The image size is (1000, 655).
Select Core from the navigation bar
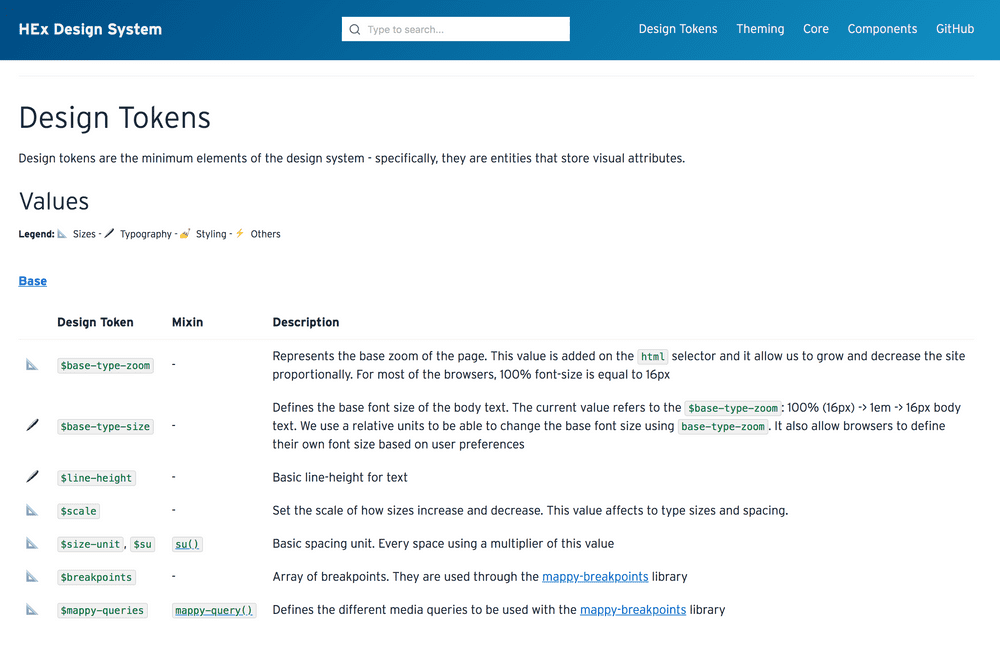tap(815, 29)
